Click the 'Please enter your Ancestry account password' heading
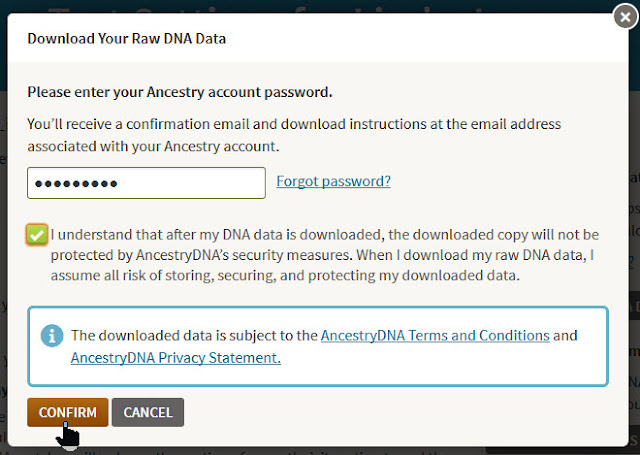640x455 pixels. pos(180,92)
